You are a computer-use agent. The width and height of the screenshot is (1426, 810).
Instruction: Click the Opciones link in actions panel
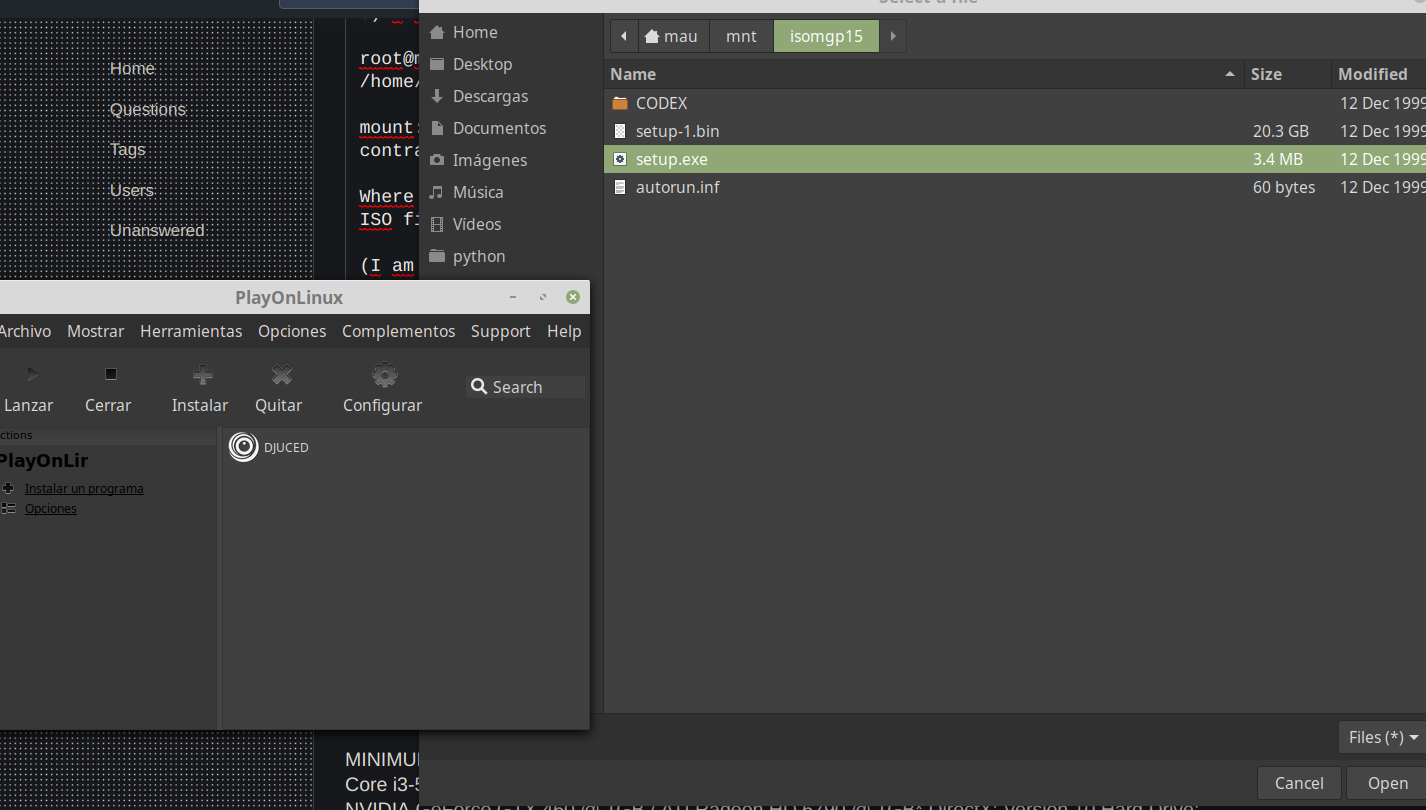click(51, 509)
